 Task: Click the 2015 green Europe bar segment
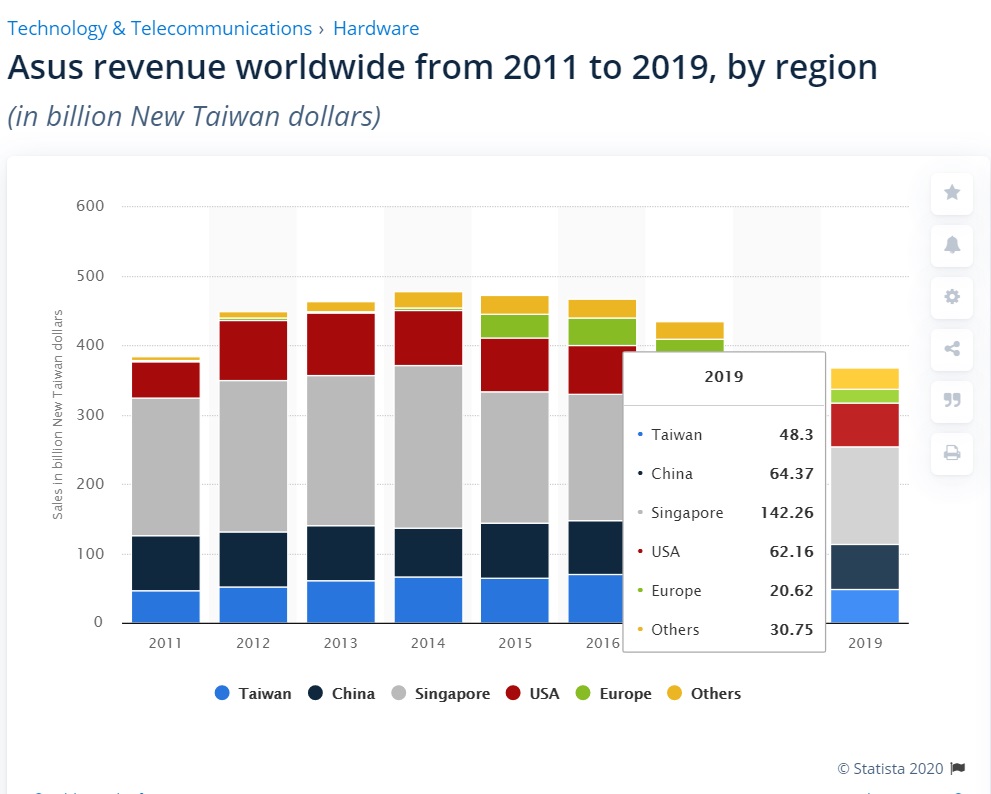coord(515,326)
